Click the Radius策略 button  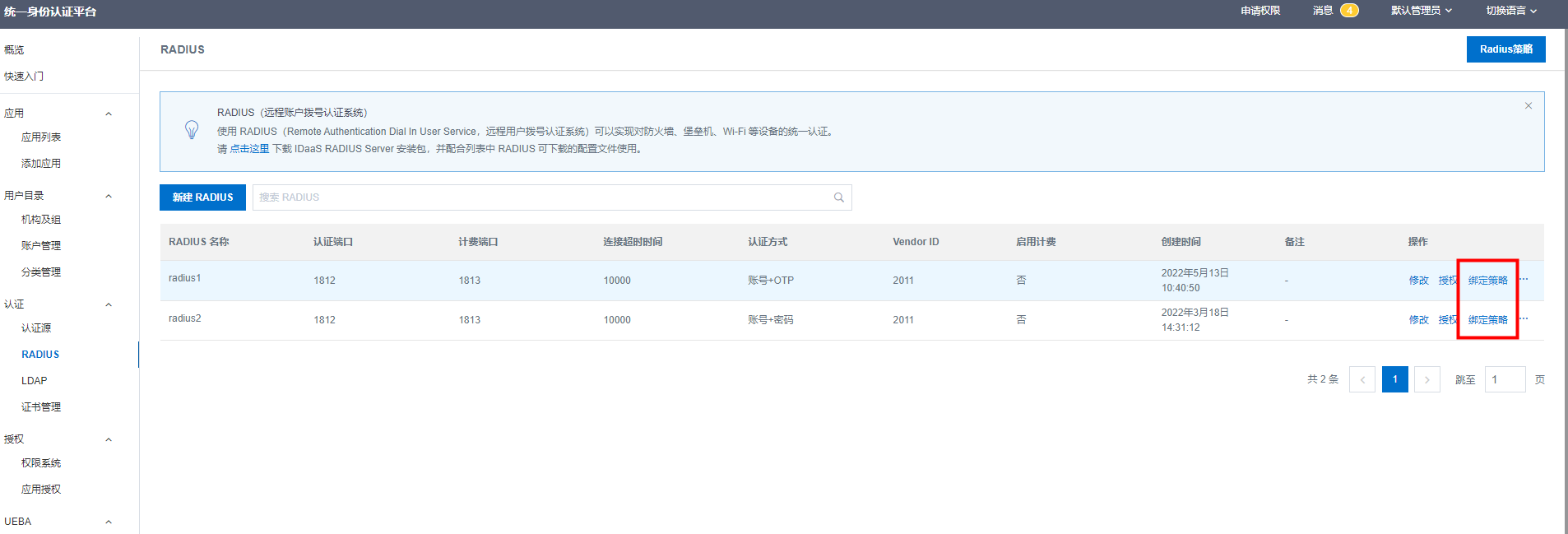1505,49
